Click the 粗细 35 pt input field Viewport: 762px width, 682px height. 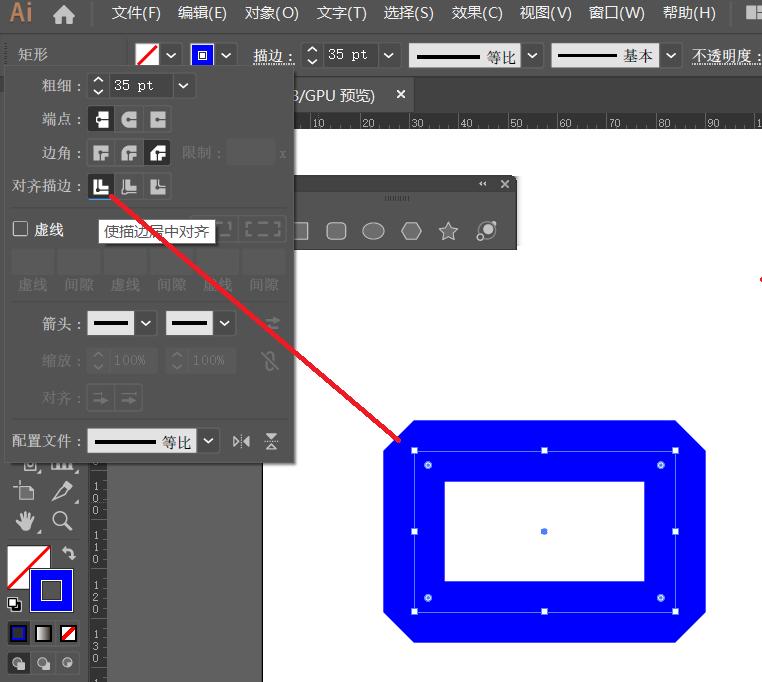click(141, 86)
